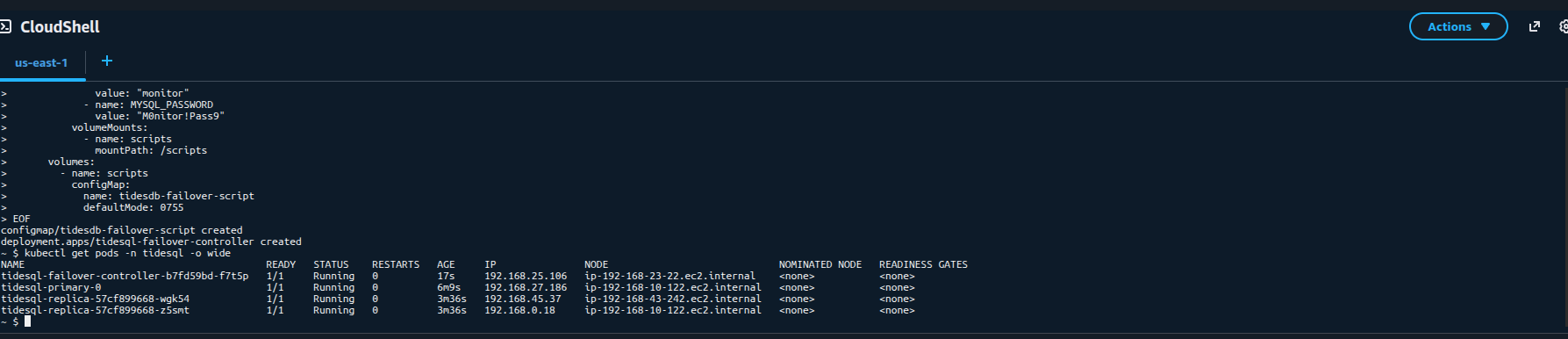1568x339 pixels.
Task: Click the IP address 192.168.27.186
Action: tap(526, 287)
